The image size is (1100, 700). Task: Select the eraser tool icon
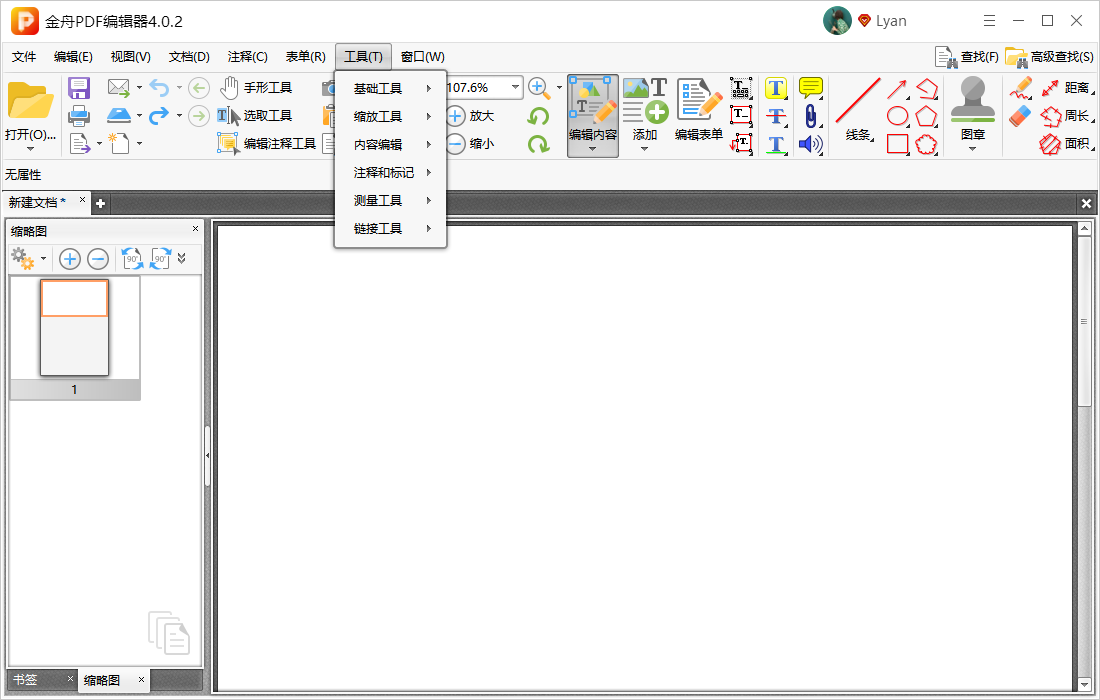coord(1020,116)
